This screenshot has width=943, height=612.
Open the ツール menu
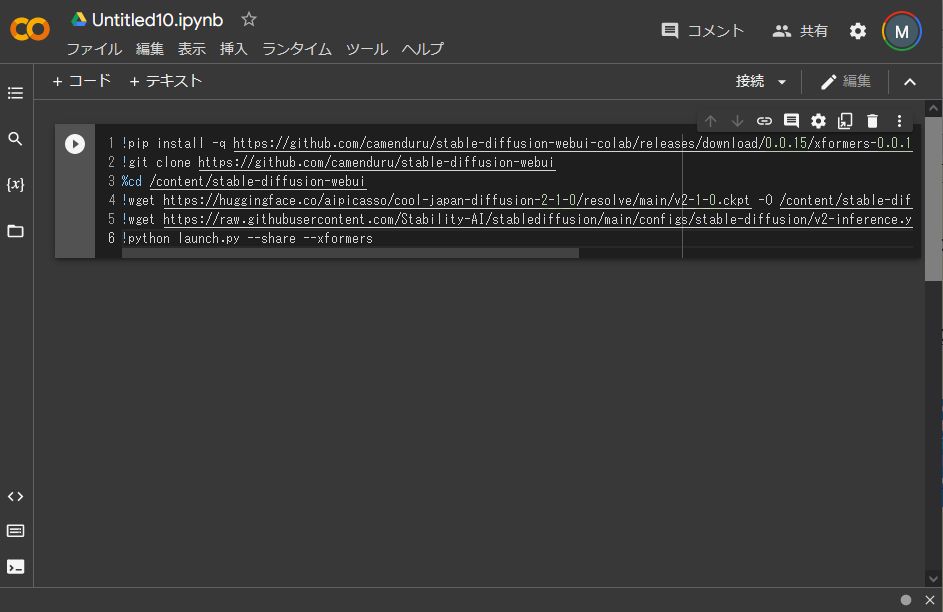tap(366, 49)
